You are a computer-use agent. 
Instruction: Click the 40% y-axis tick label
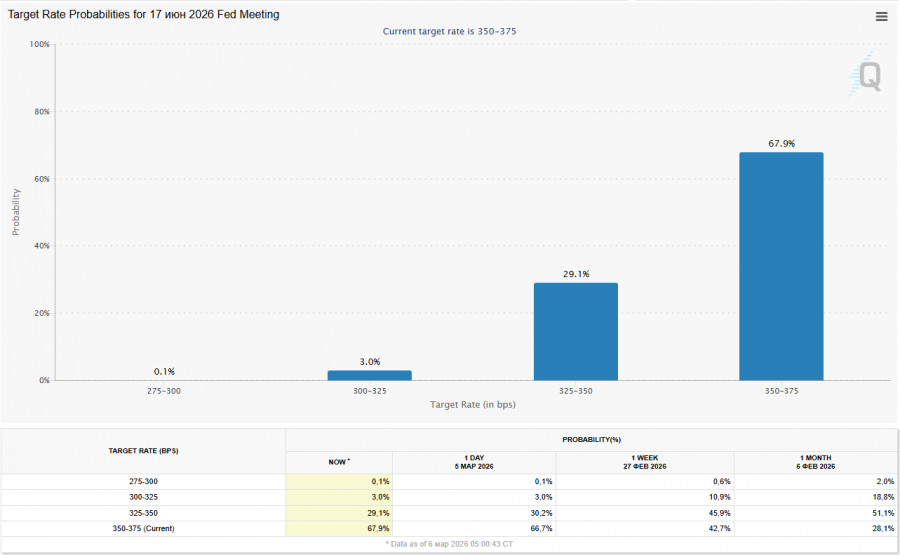(42, 246)
